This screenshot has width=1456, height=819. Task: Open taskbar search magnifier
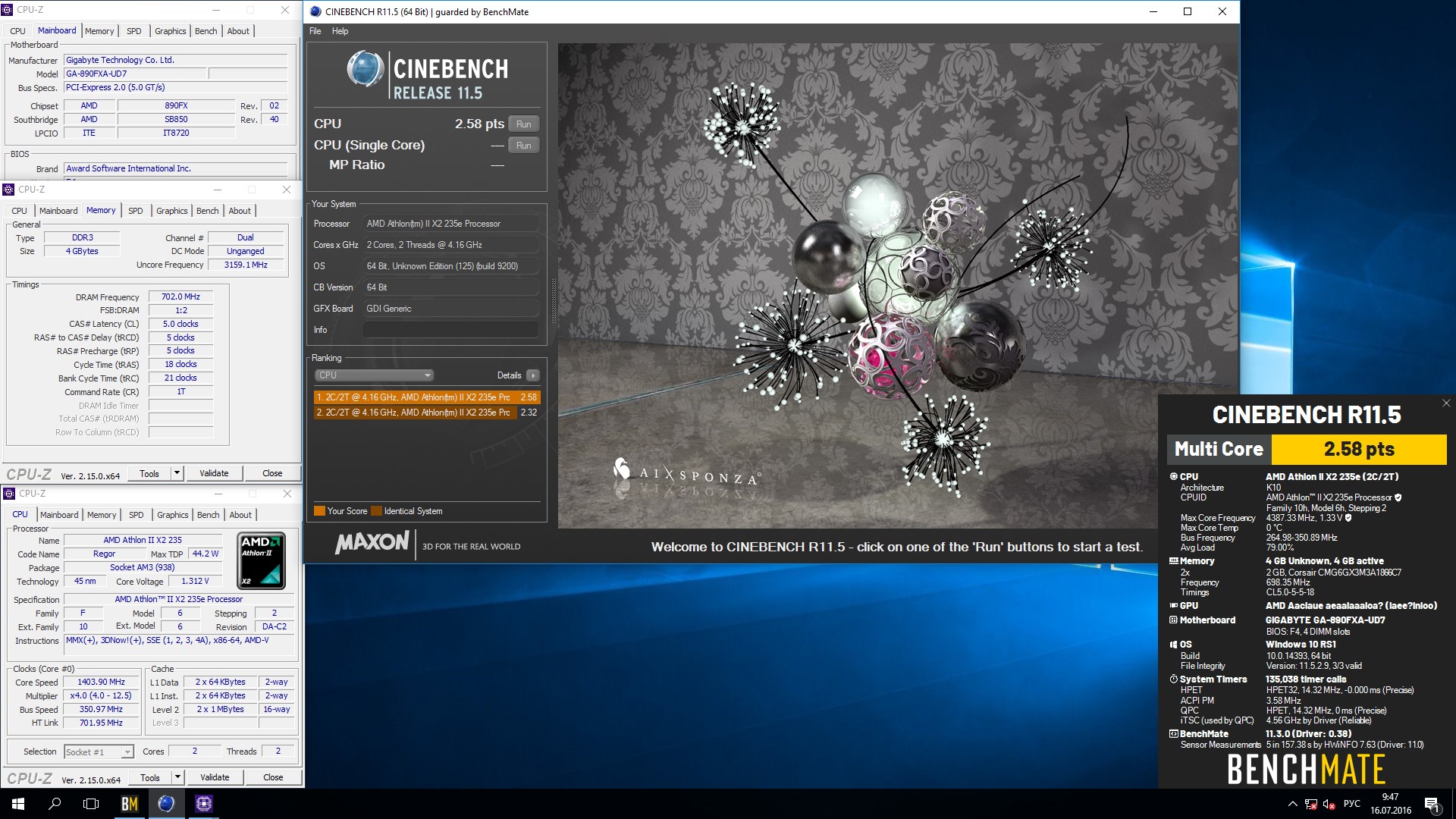[55, 804]
